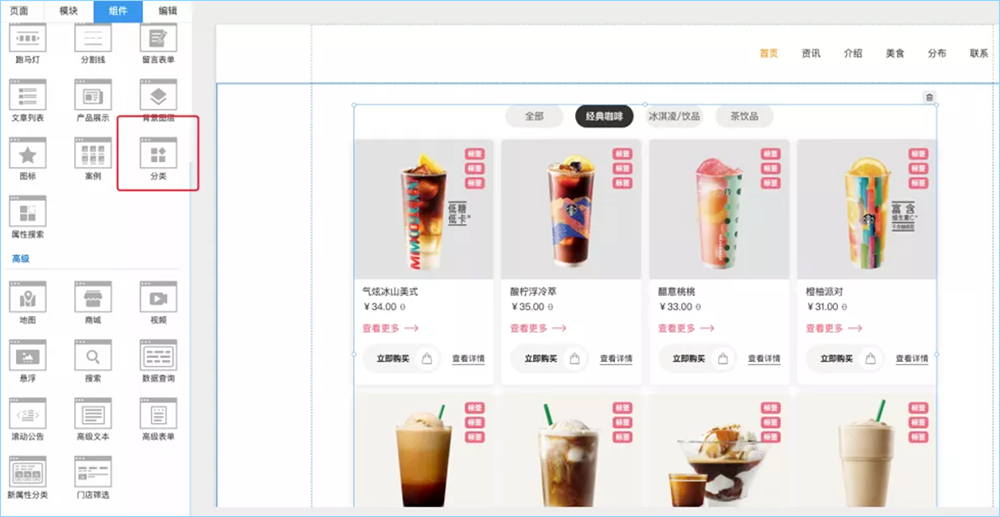The height and width of the screenshot is (517, 1000).
Task: Select the 高级表单 advanced form component
Action: click(158, 419)
